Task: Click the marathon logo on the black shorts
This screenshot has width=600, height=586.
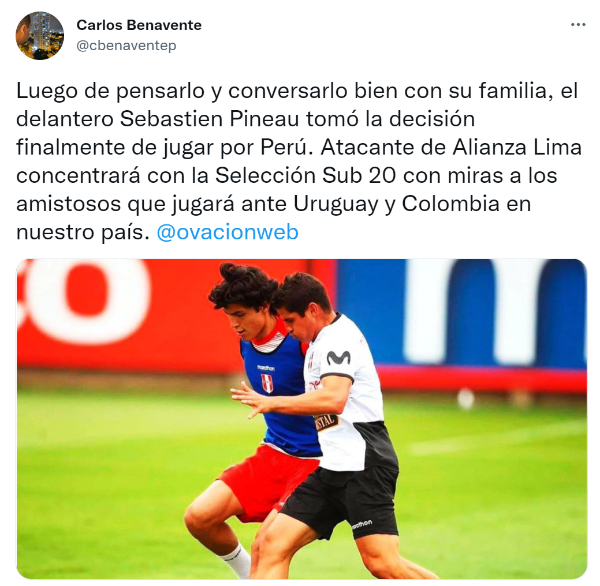Action: (362, 524)
